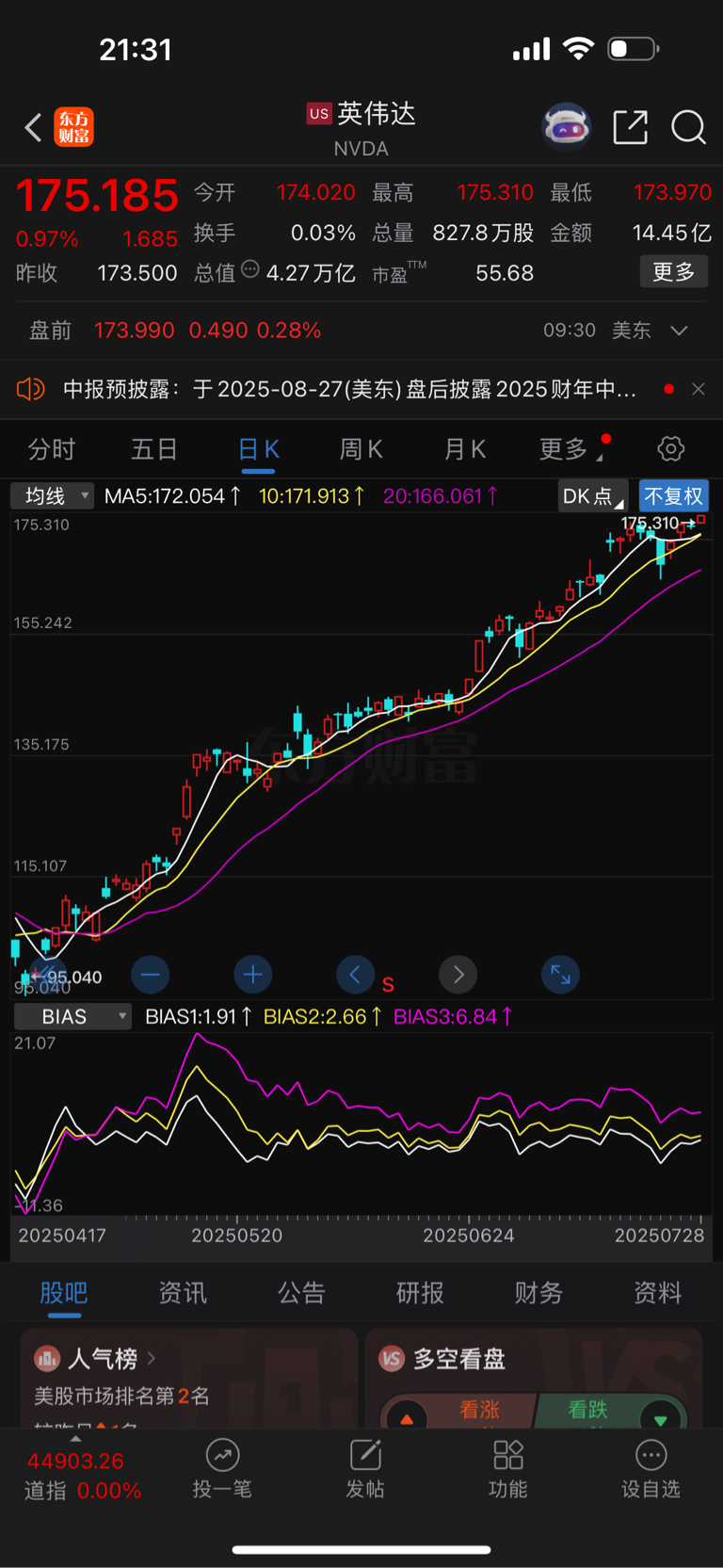The width and height of the screenshot is (723, 1568).
Task: Tap the red S signal marker
Action: click(388, 984)
